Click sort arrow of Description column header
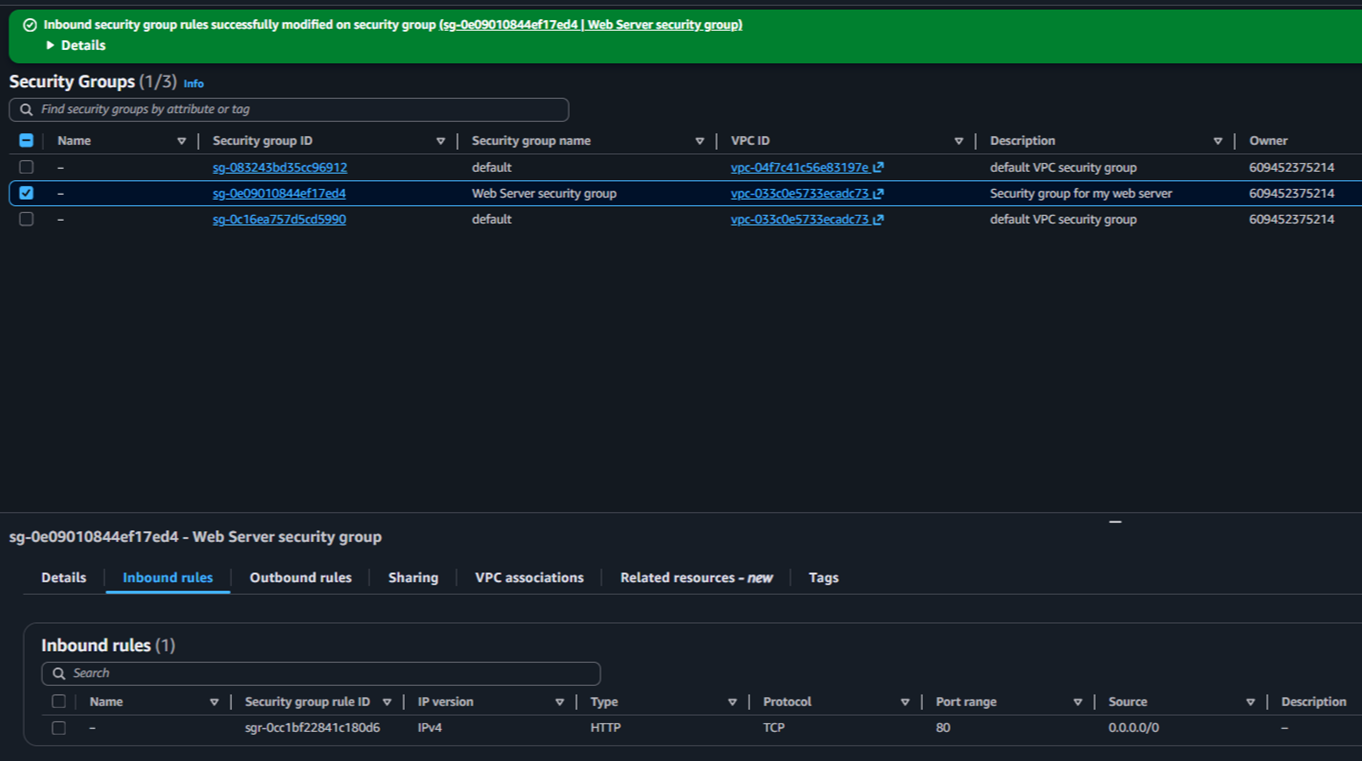 1217,141
